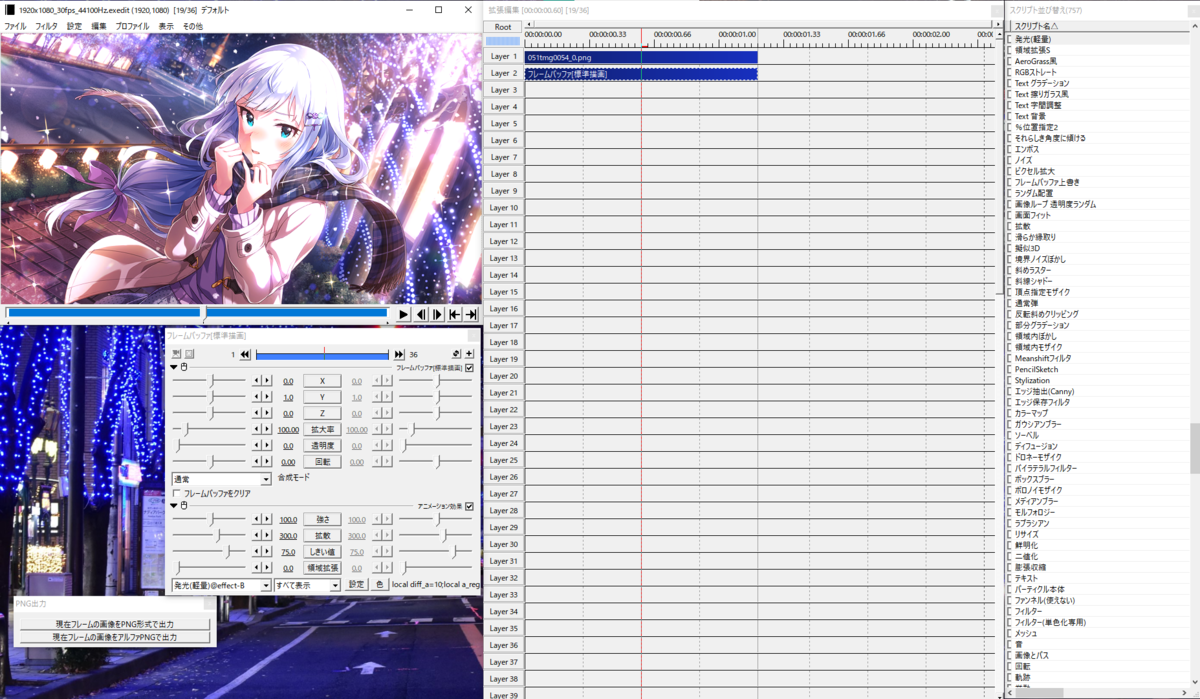Click the 回転 parameter button
Image resolution: width=1200 pixels, height=699 pixels.
point(322,462)
